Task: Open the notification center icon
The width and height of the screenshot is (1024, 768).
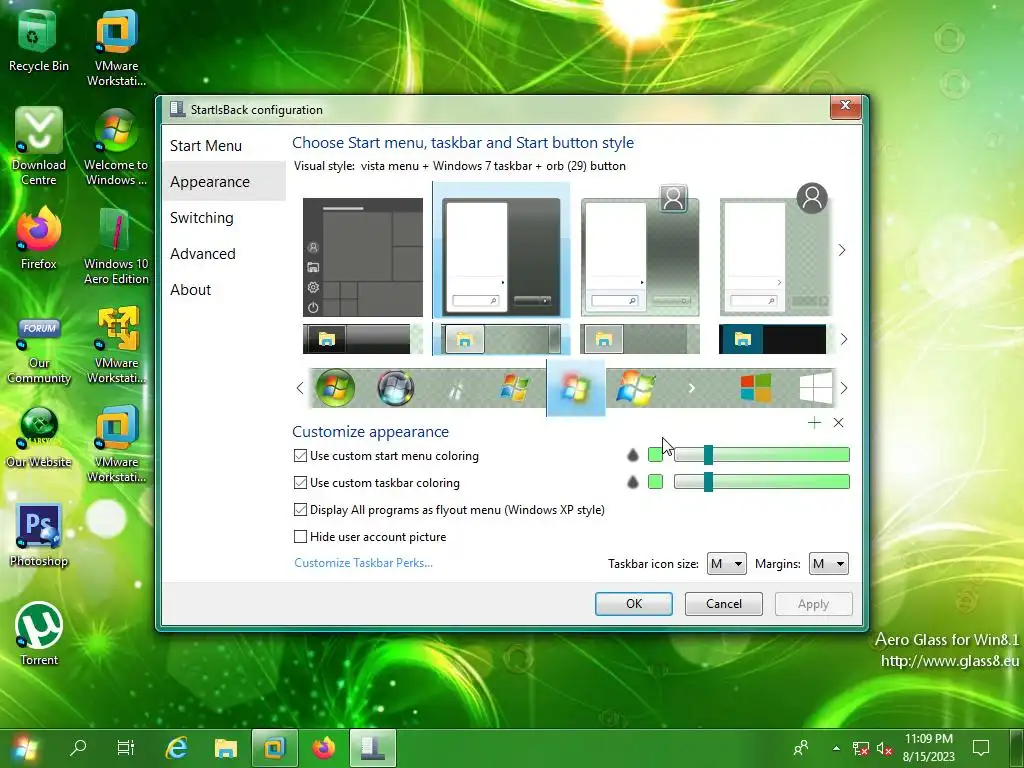Action: [981, 748]
